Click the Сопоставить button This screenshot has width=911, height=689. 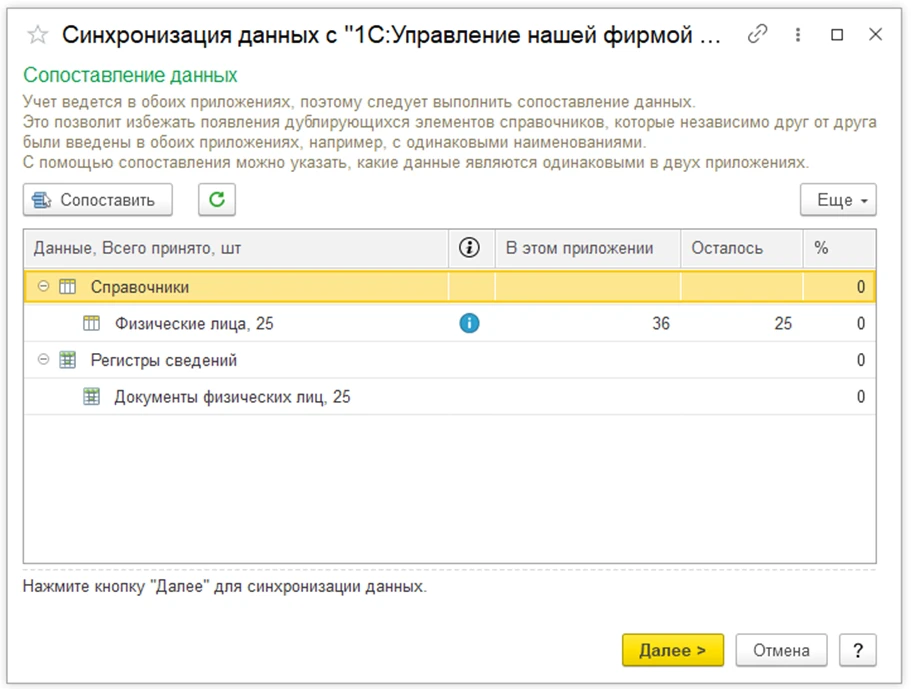click(98, 200)
